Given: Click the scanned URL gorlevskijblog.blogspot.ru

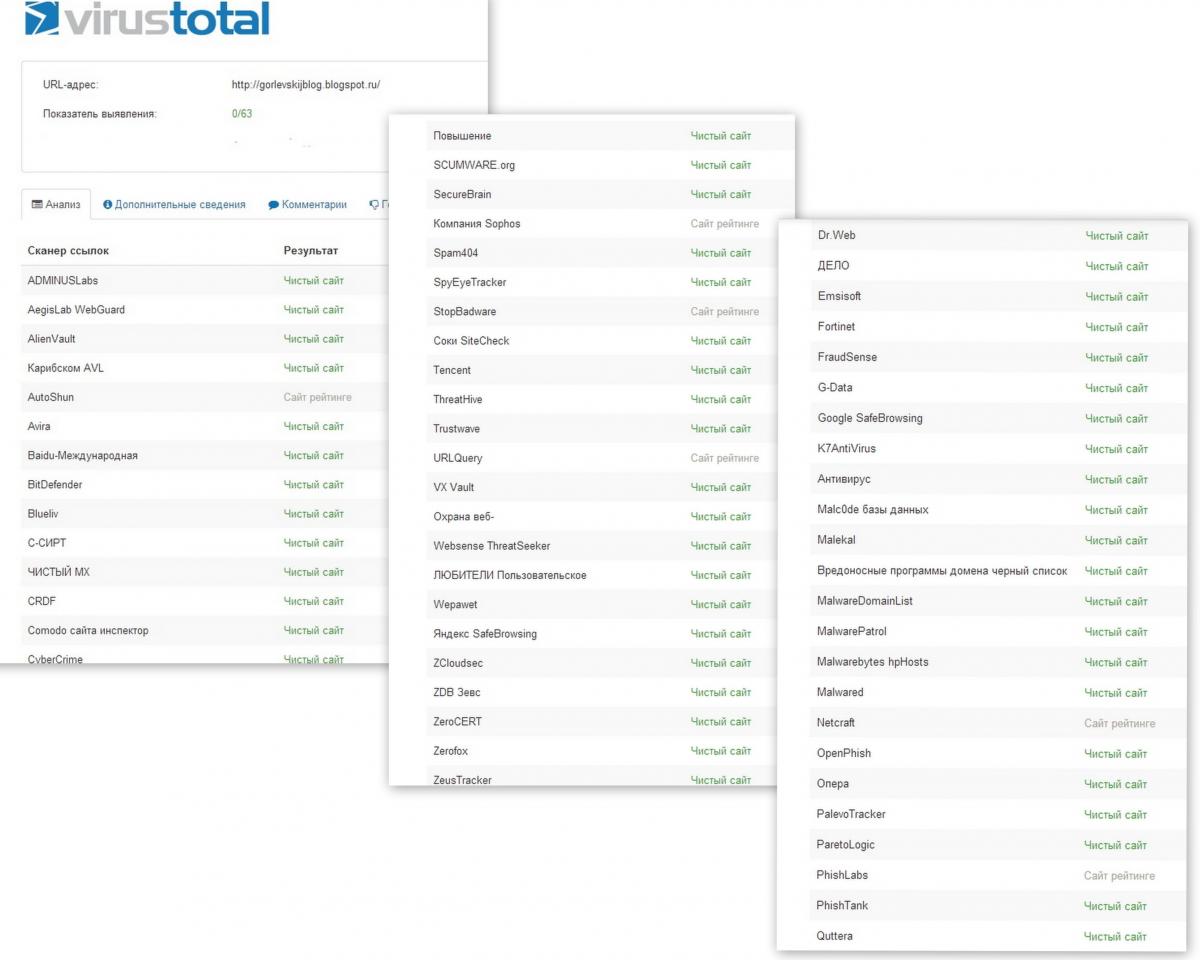Looking at the screenshot, I should (305, 85).
